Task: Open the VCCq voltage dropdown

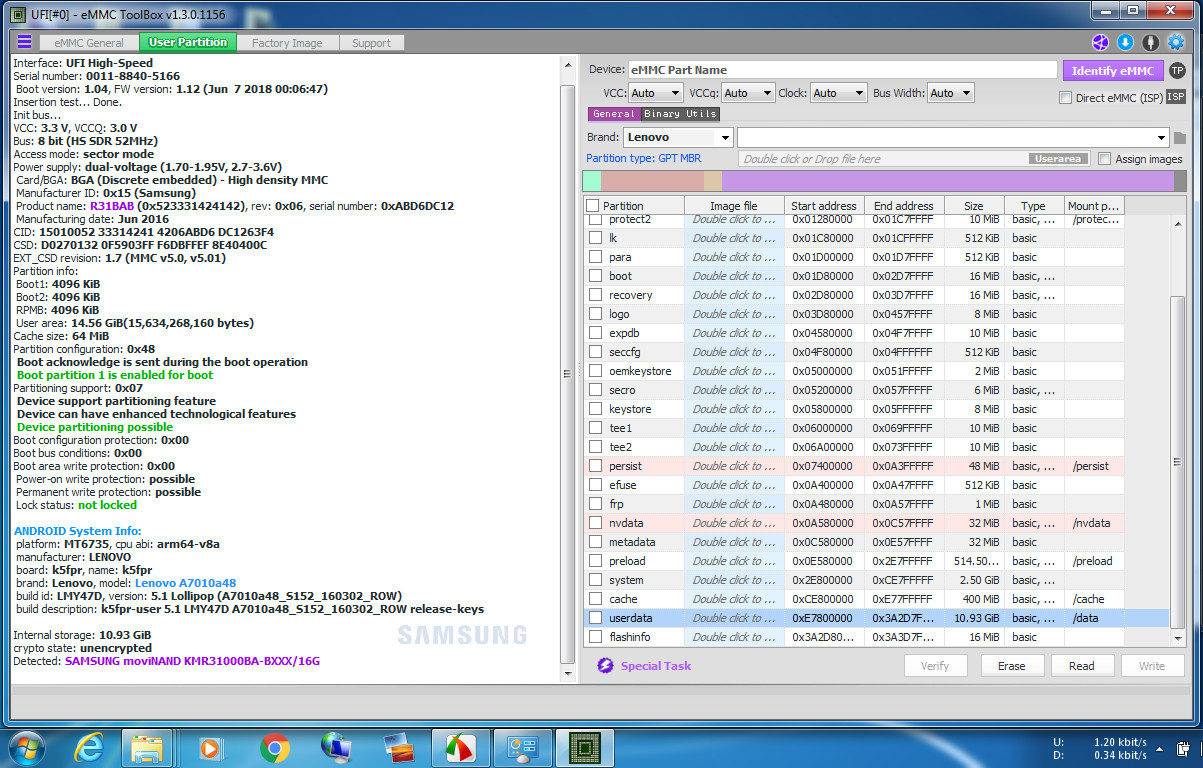Action: coord(748,93)
